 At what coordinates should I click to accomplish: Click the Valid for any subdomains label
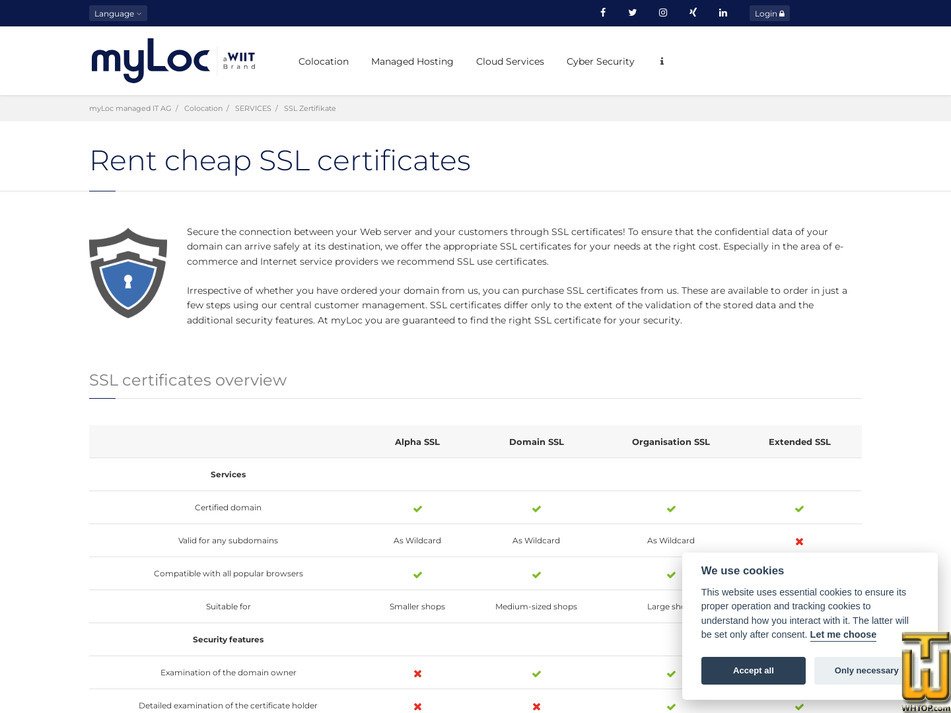pos(228,540)
